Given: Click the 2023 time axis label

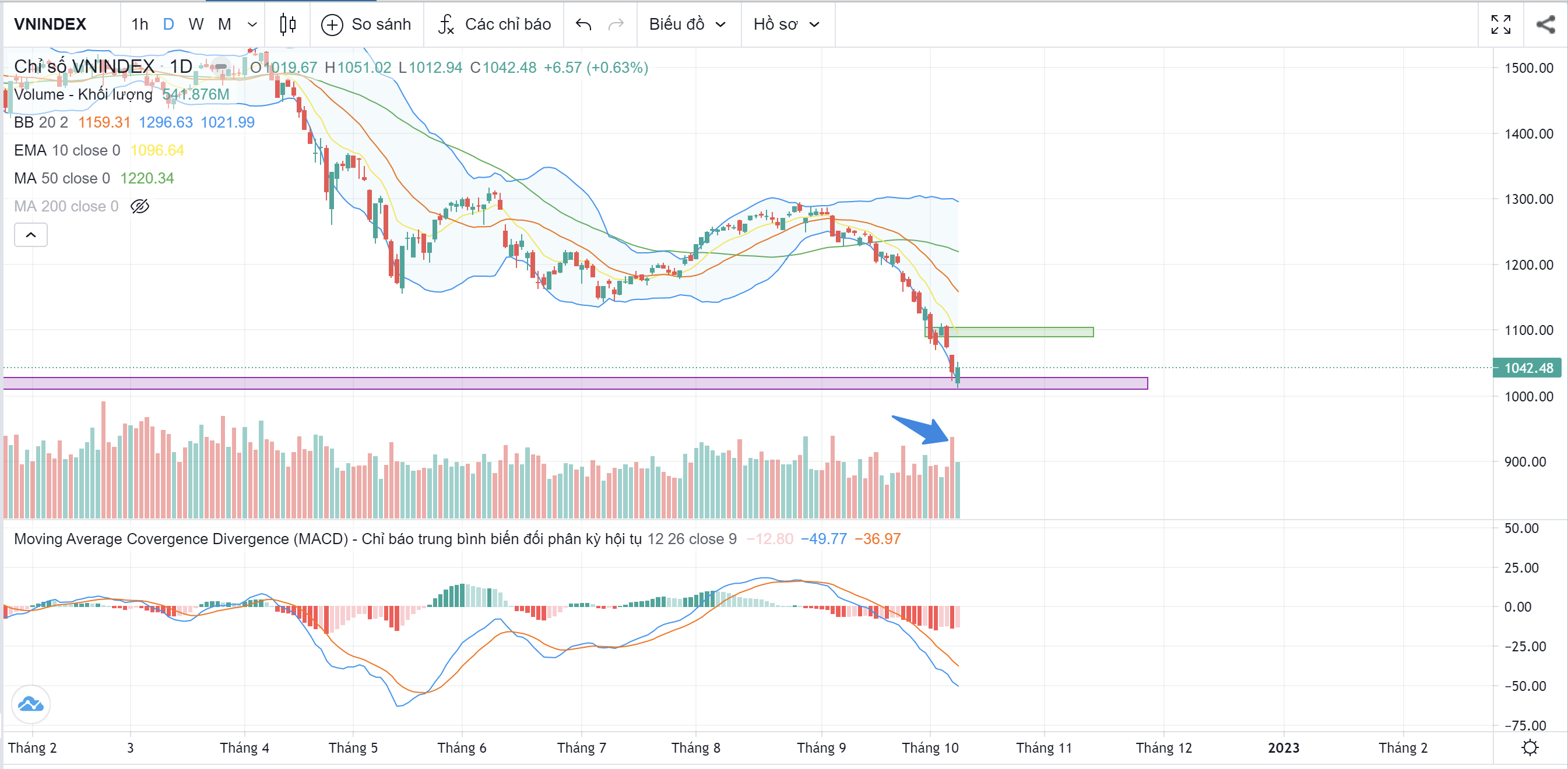Looking at the screenshot, I should 1283,747.
